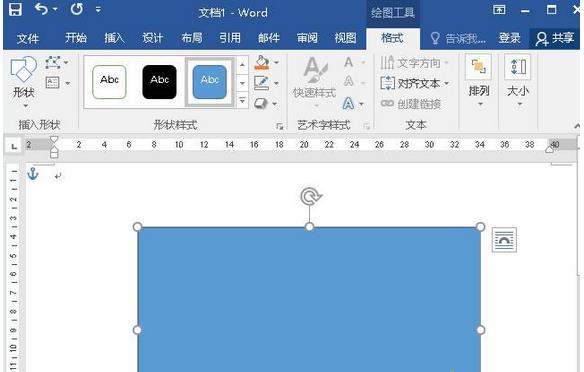
Task: Click the Save icon in title bar
Action: [15, 9]
